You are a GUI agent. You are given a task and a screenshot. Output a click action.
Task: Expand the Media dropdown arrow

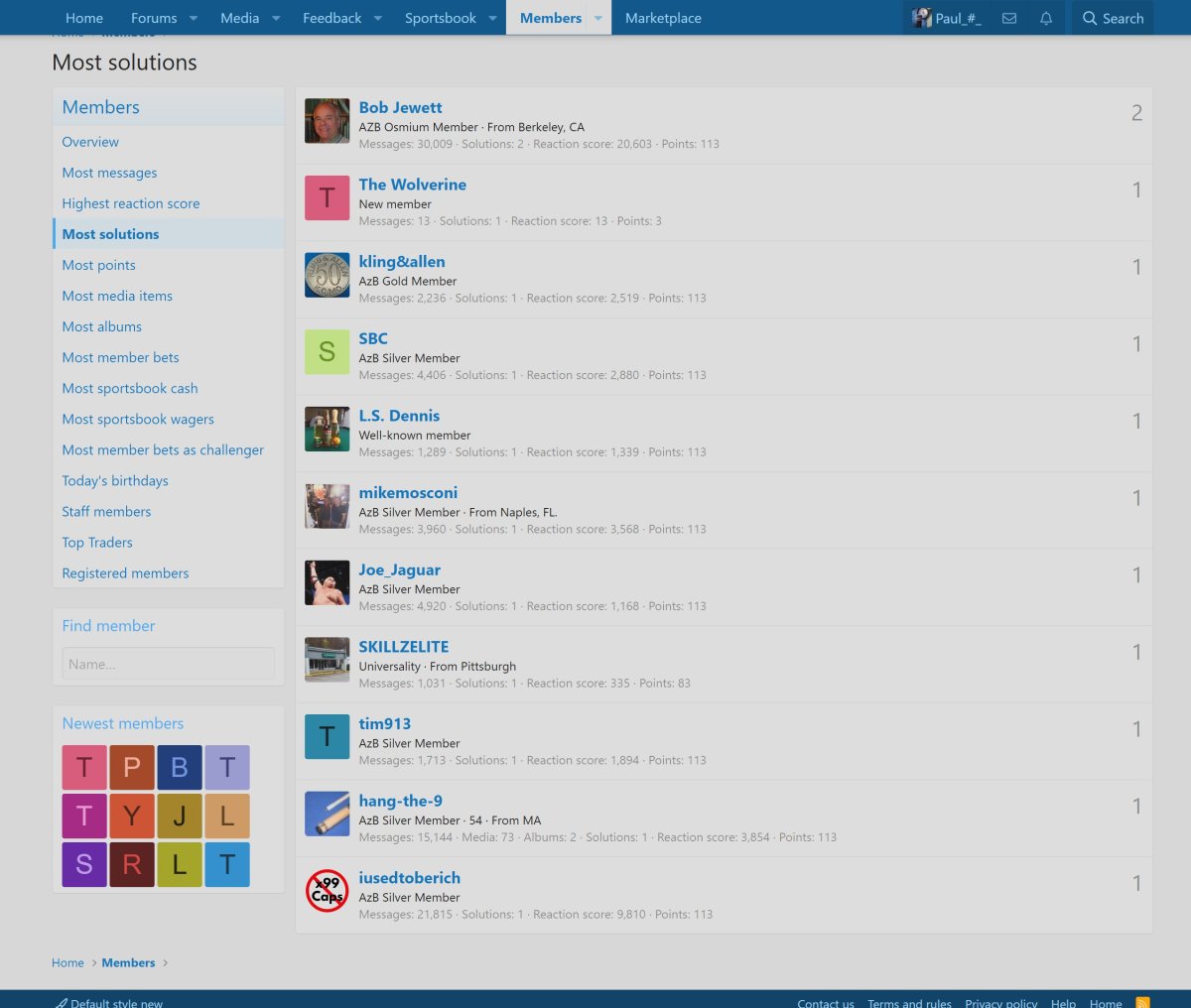tap(276, 18)
